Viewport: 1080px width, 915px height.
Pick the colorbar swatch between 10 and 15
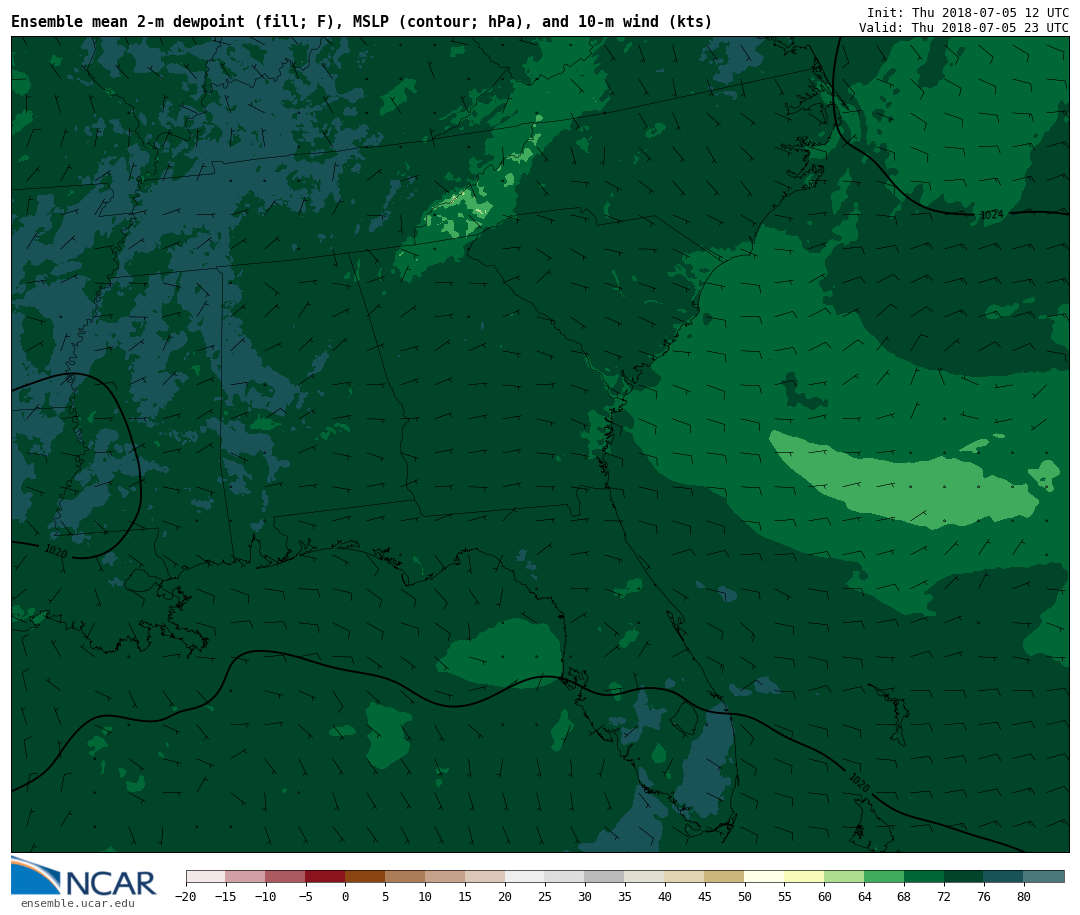click(446, 877)
